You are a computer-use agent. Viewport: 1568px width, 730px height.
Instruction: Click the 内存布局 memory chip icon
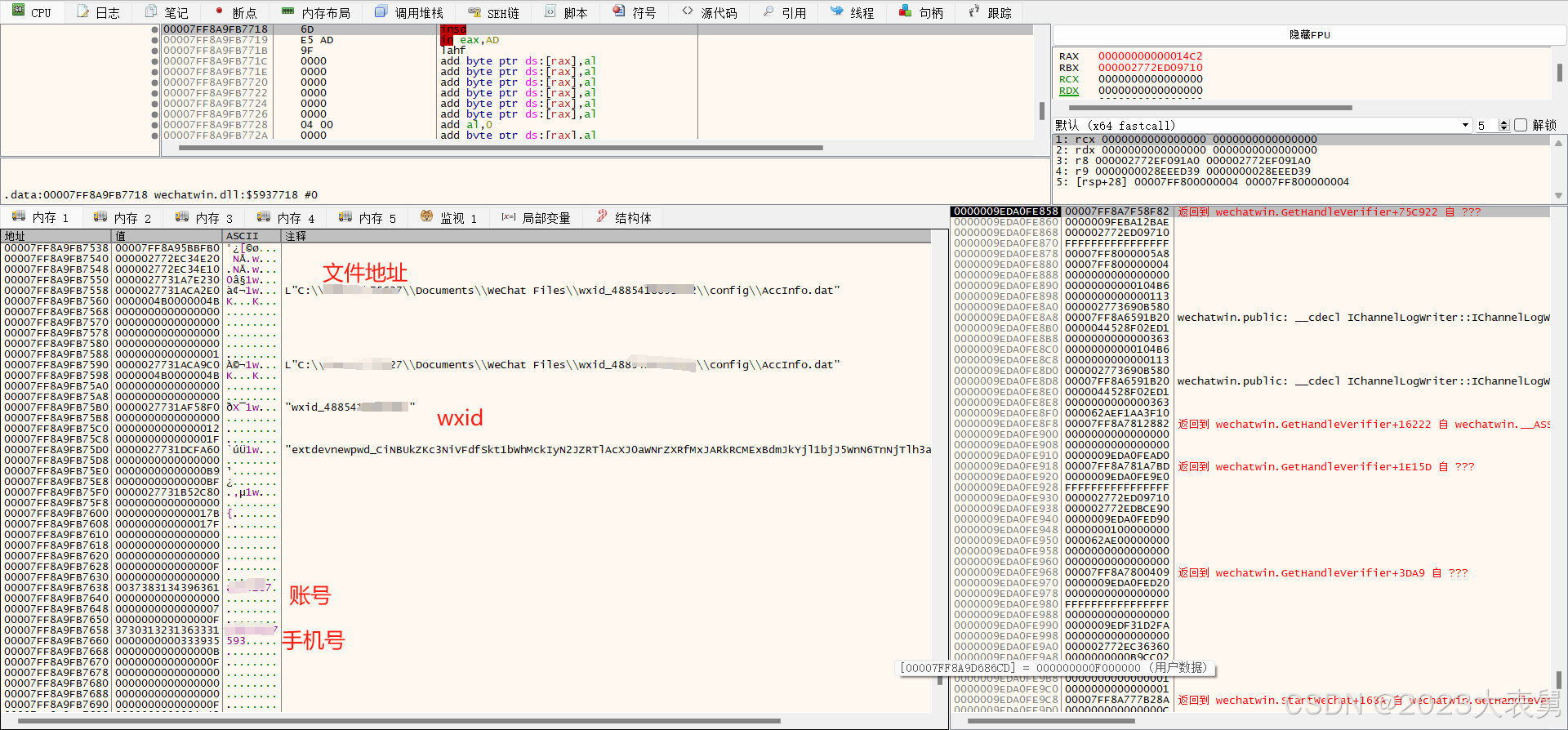pos(287,11)
